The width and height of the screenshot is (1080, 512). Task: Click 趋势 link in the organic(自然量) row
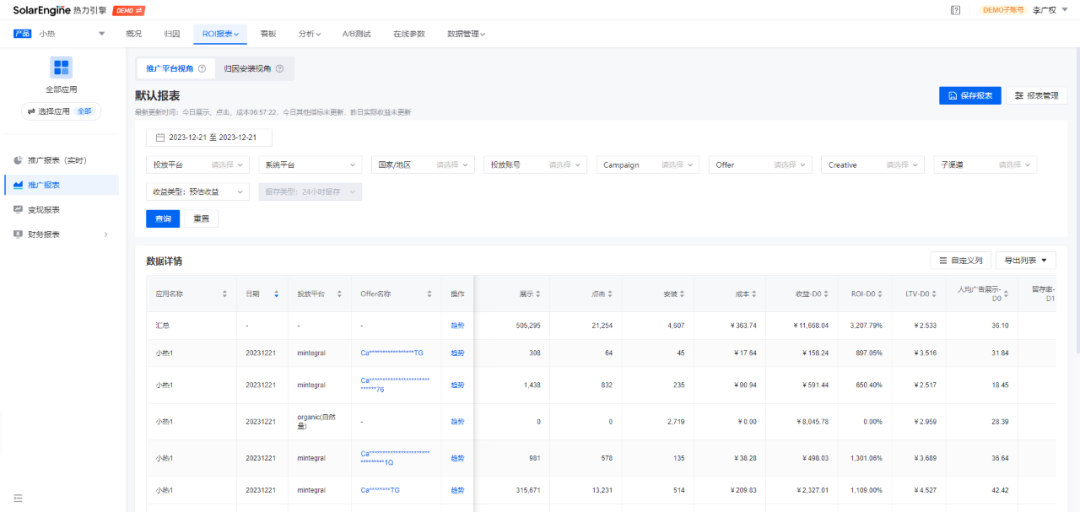457,421
